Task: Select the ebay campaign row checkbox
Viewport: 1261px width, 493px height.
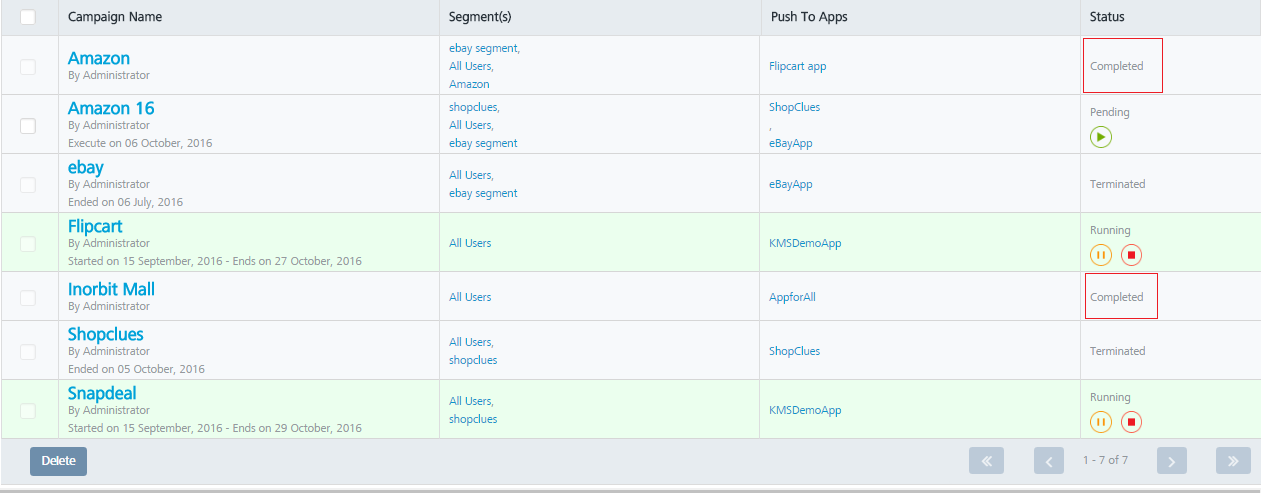Action: pyautogui.click(x=28, y=184)
